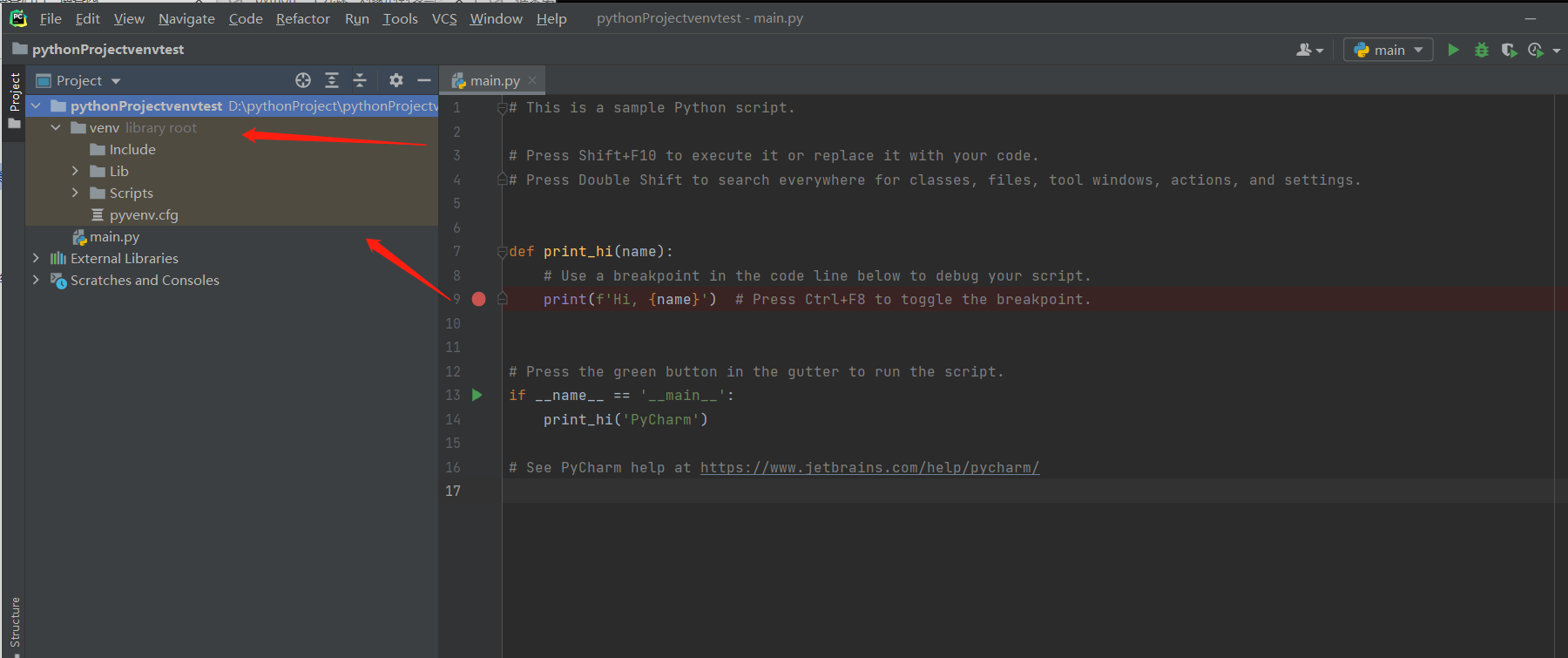Expand External Libraries node
Screen dimensions: 1568x658
point(36,258)
